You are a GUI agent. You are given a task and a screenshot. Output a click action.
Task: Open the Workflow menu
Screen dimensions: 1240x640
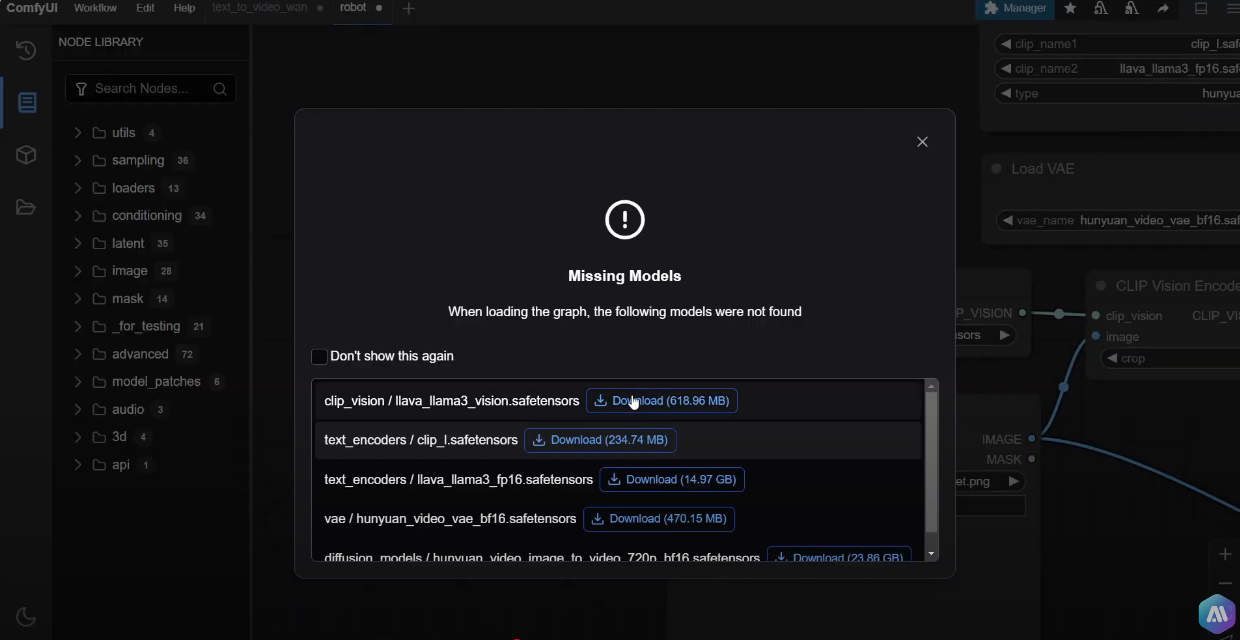pyautogui.click(x=95, y=8)
